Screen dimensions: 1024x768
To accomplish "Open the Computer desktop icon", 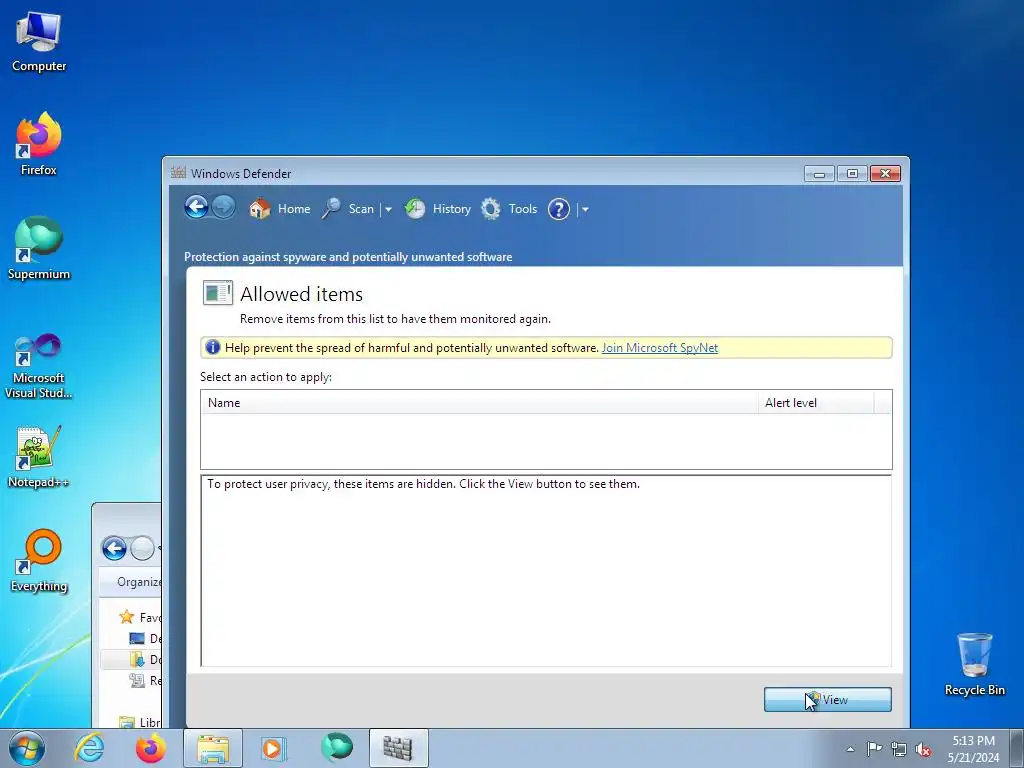I will (x=39, y=42).
